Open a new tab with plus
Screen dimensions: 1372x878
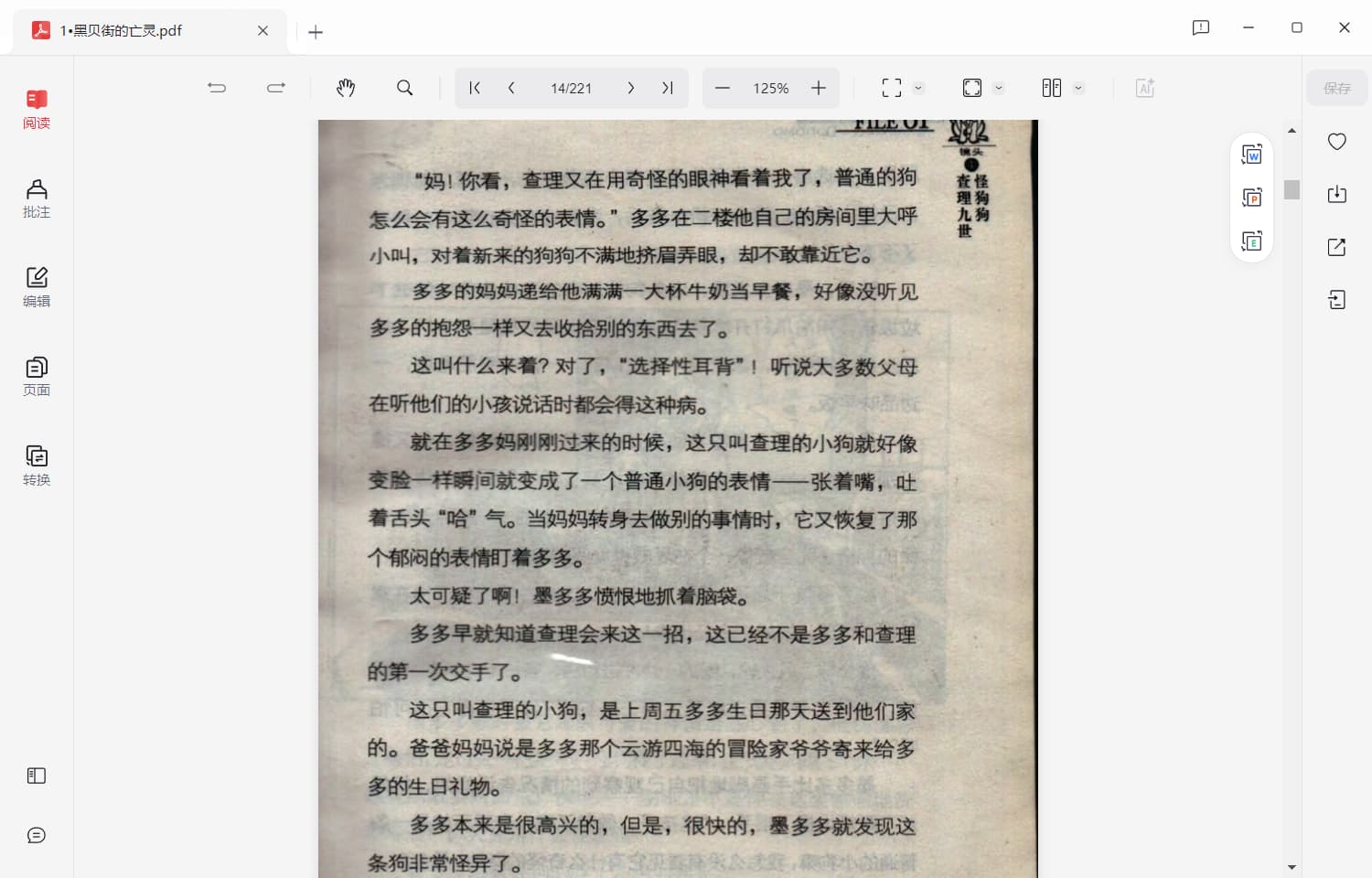[x=316, y=32]
